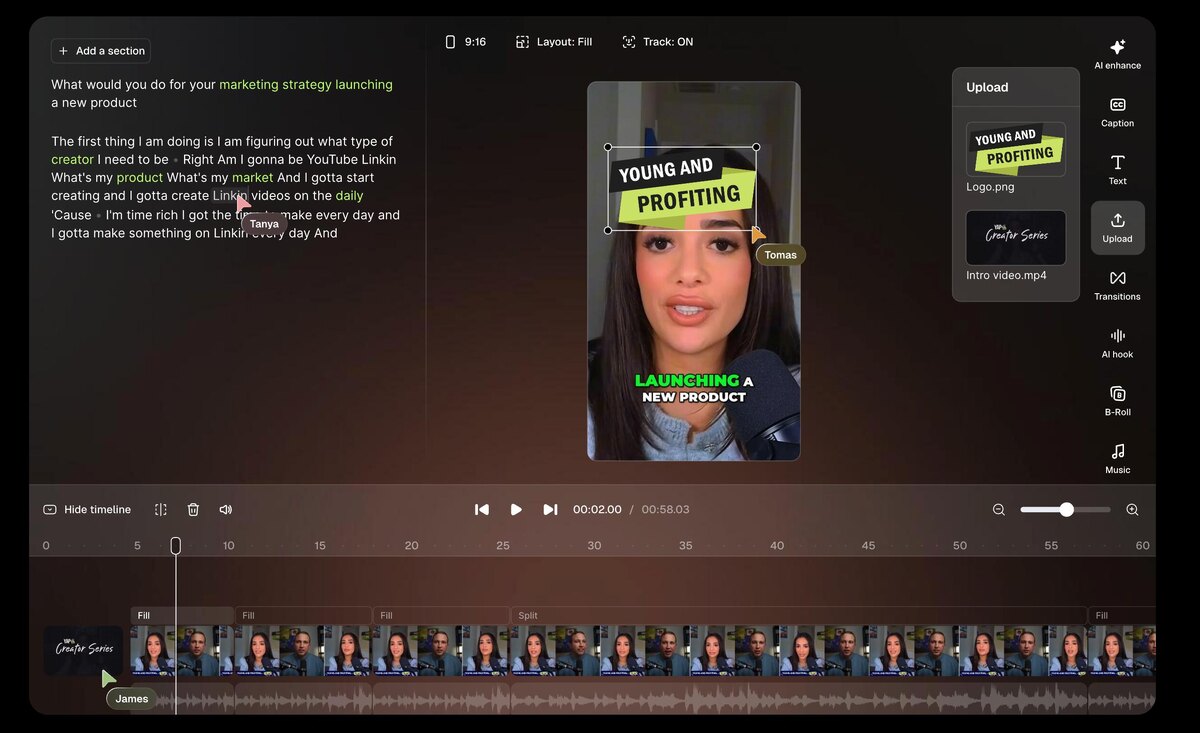This screenshot has height=733, width=1200.
Task: Click the 25 mark on timeline ruler
Action: pyautogui.click(x=503, y=546)
